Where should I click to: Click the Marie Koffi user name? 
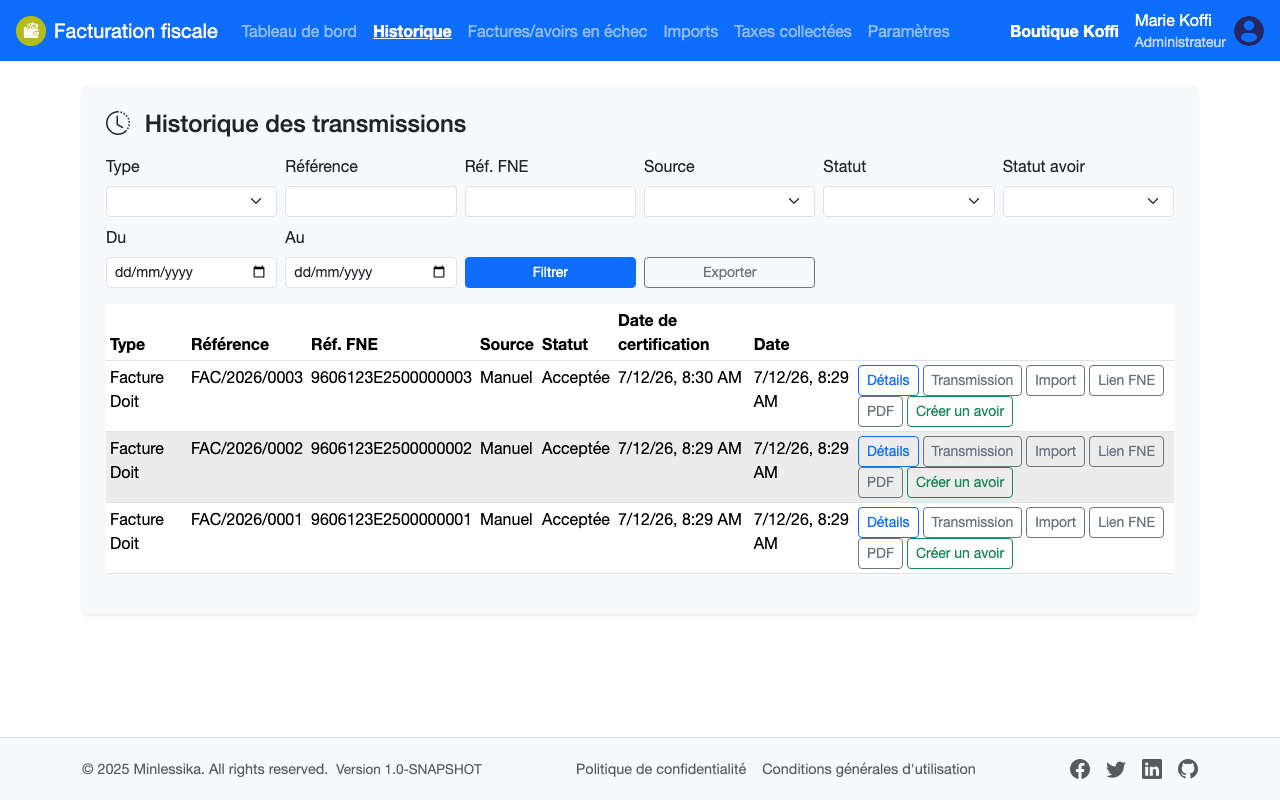point(1173,20)
